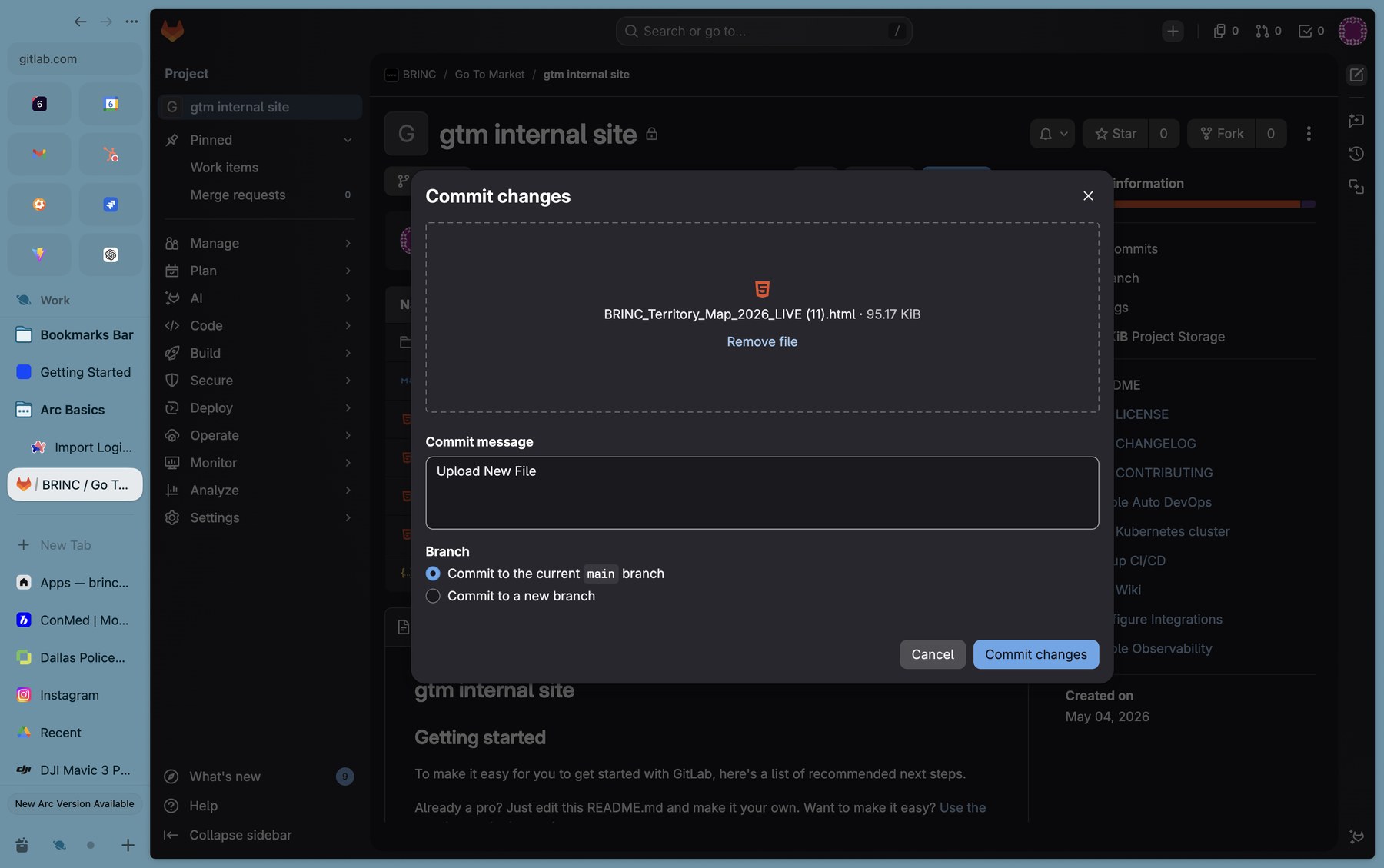
Task: Expand the Settings menu in sidebar
Action: (x=260, y=517)
